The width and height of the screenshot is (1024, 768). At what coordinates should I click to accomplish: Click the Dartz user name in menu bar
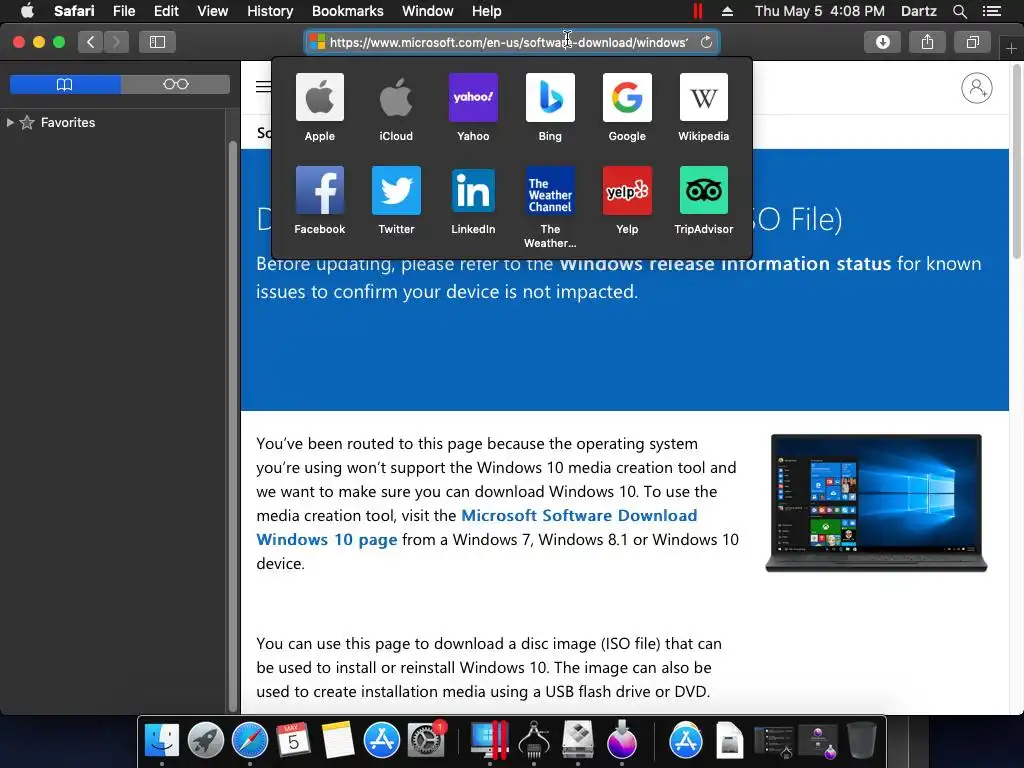tap(918, 11)
